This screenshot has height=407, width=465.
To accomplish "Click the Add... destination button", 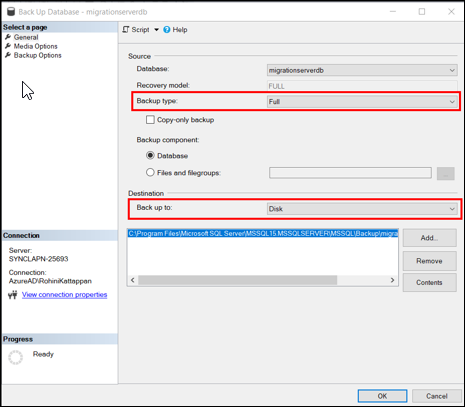I will coord(429,238).
